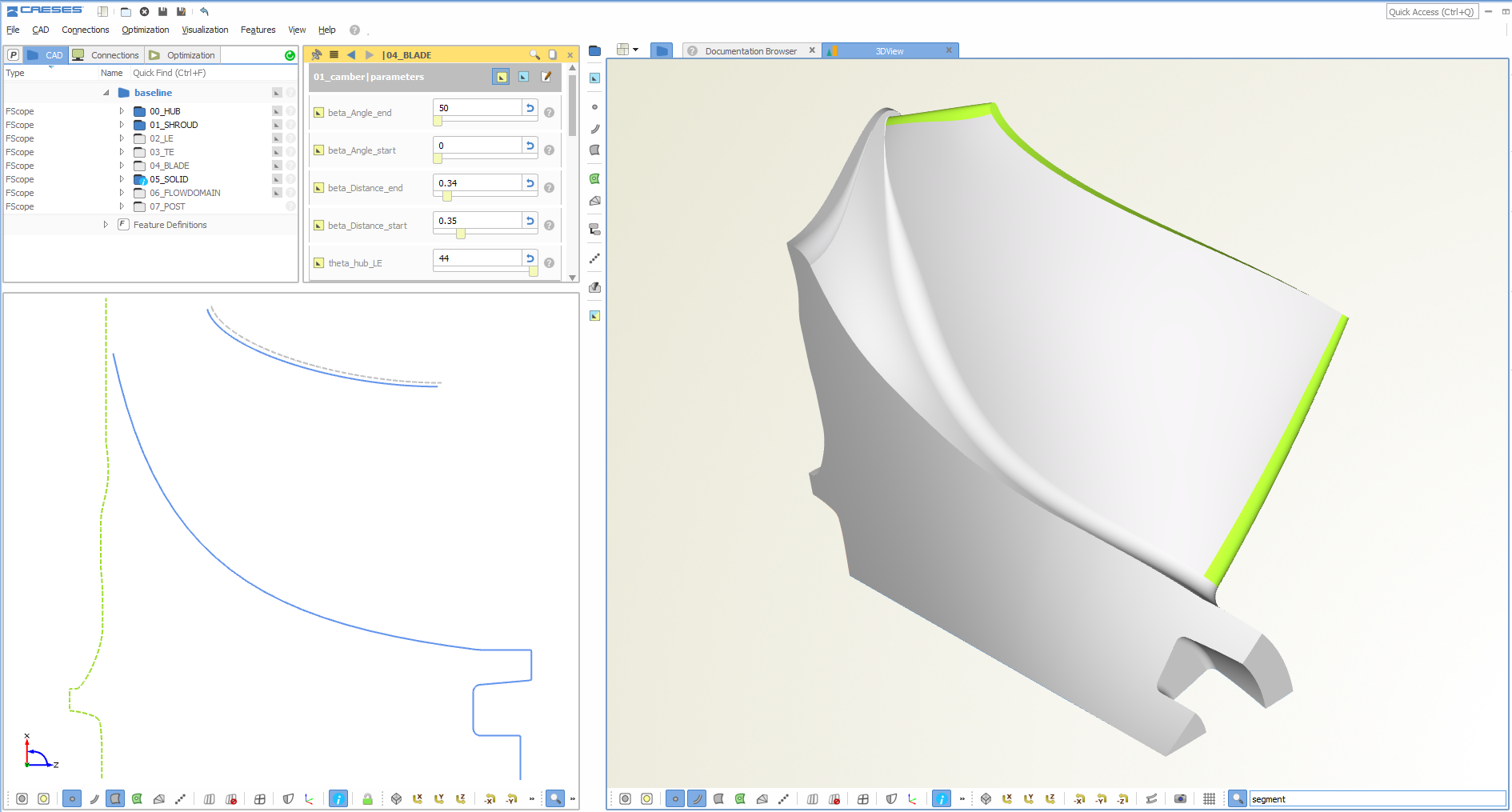
Task: Click the zoom magnifier beside segment search field
Action: click(x=1238, y=798)
